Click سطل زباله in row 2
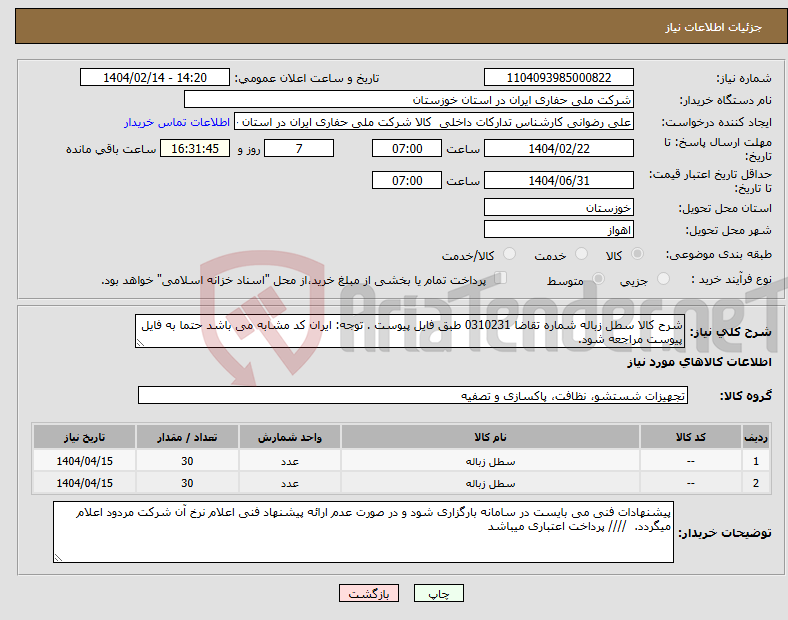Image resolution: width=788 pixels, height=620 pixels. [x=490, y=483]
